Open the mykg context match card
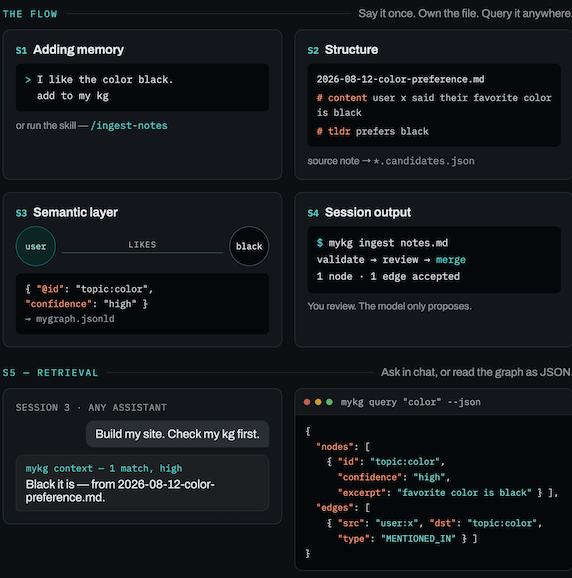572x578 pixels. 142,483
